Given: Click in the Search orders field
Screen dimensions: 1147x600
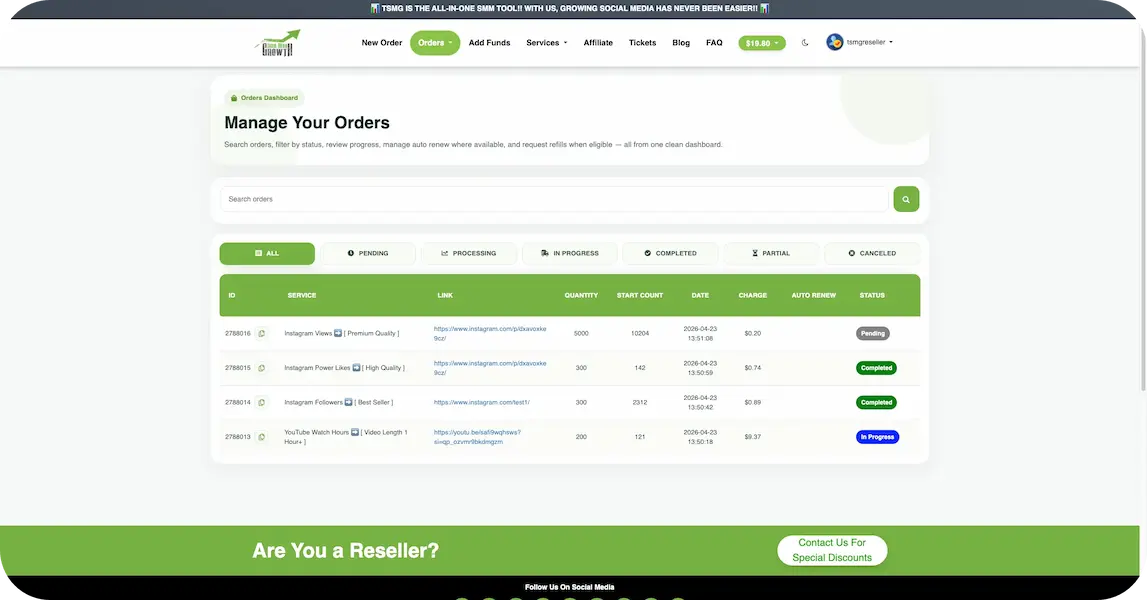Looking at the screenshot, I should point(554,199).
